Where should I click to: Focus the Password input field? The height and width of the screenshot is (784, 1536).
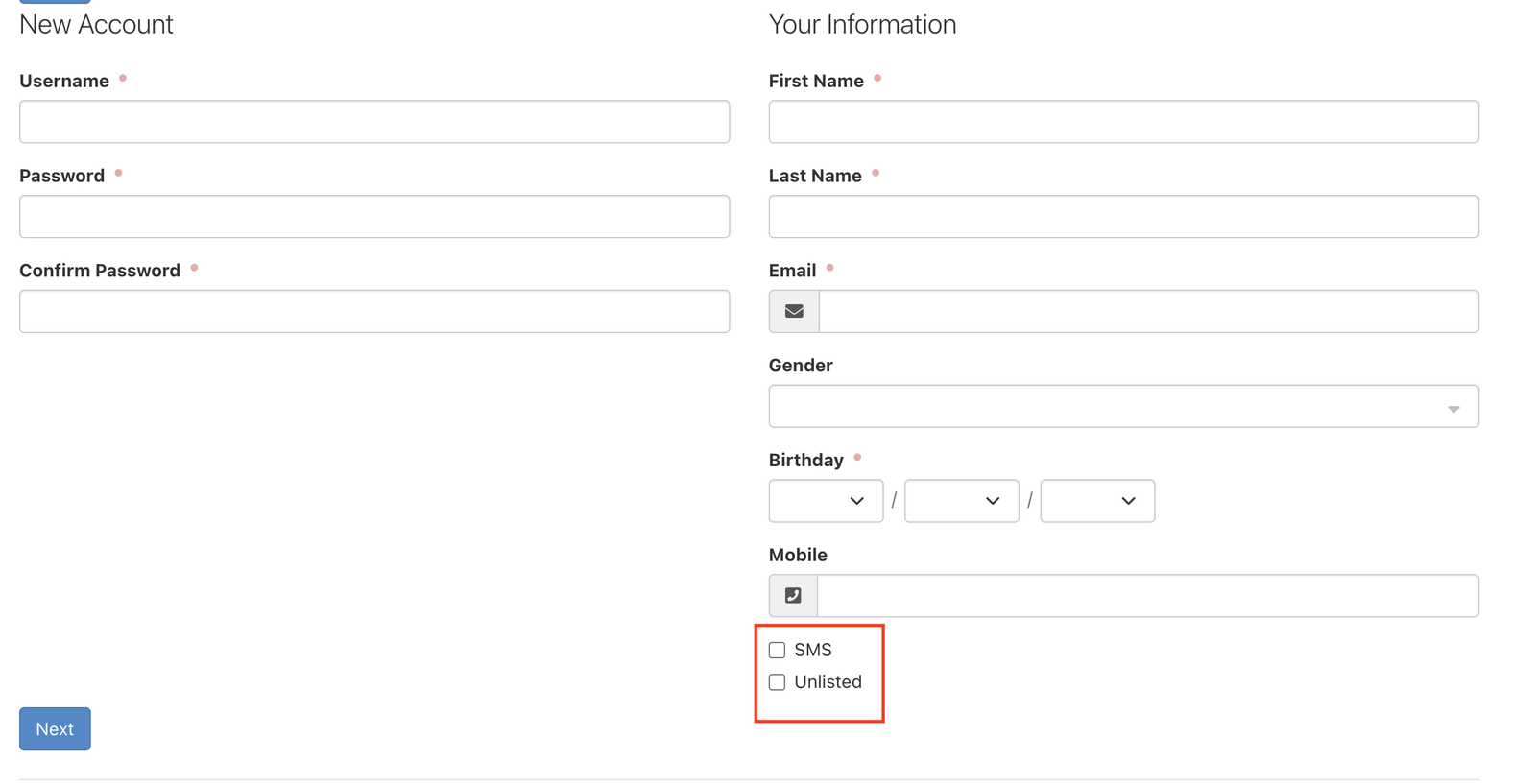374,217
